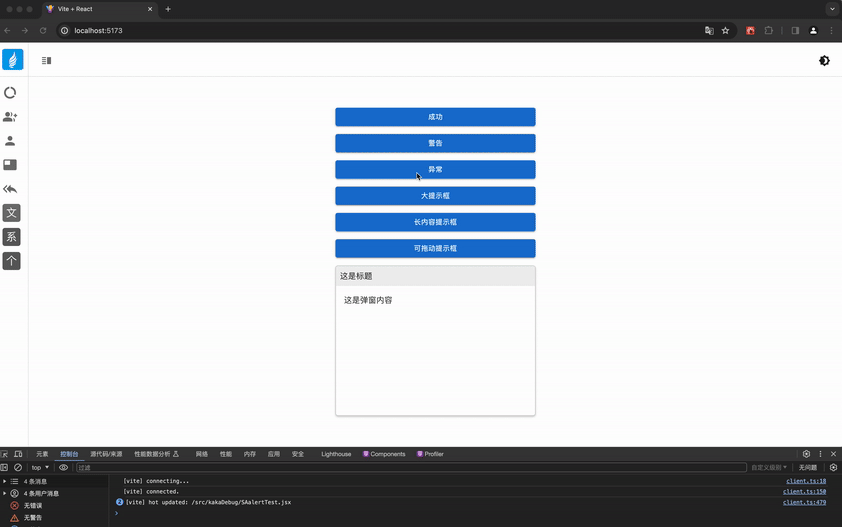
Task: Open the 自定义级别 log level dropdown
Action: (769, 467)
